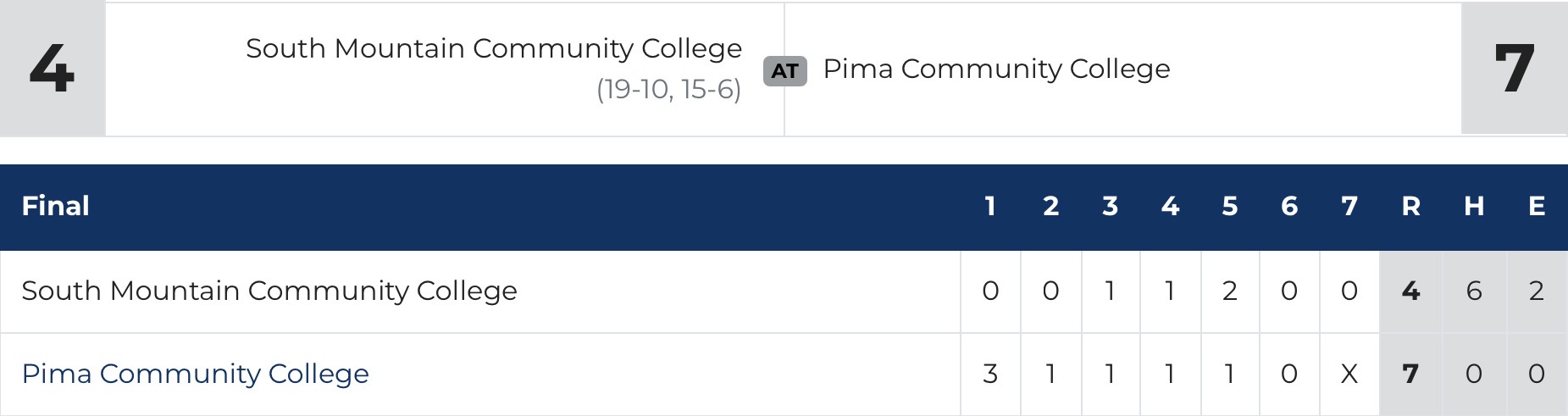Screen dimensions: 1568x416
Task: Open the Pima Community College link in linescore
Action: pos(195,374)
